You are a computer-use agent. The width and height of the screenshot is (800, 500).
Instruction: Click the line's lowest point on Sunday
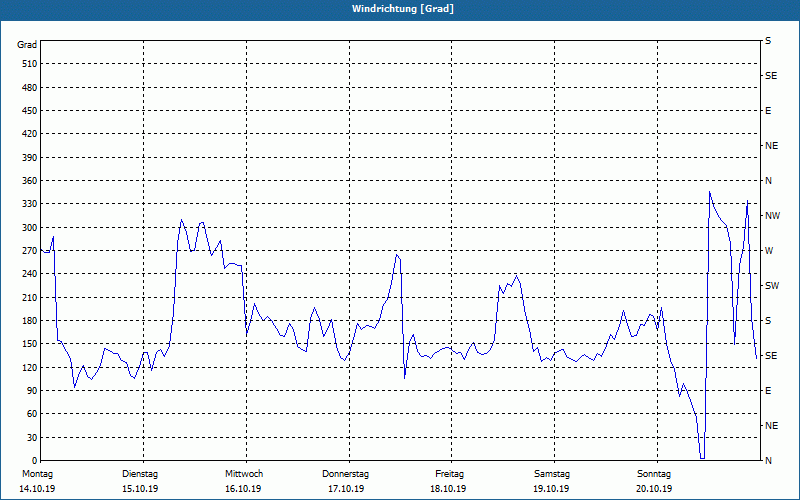(x=702, y=457)
